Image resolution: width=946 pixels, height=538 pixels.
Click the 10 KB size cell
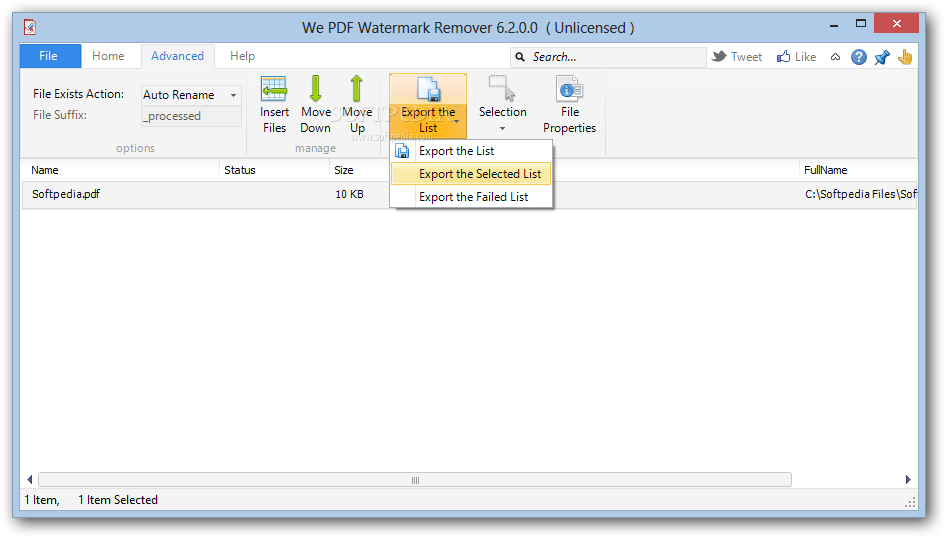349,194
